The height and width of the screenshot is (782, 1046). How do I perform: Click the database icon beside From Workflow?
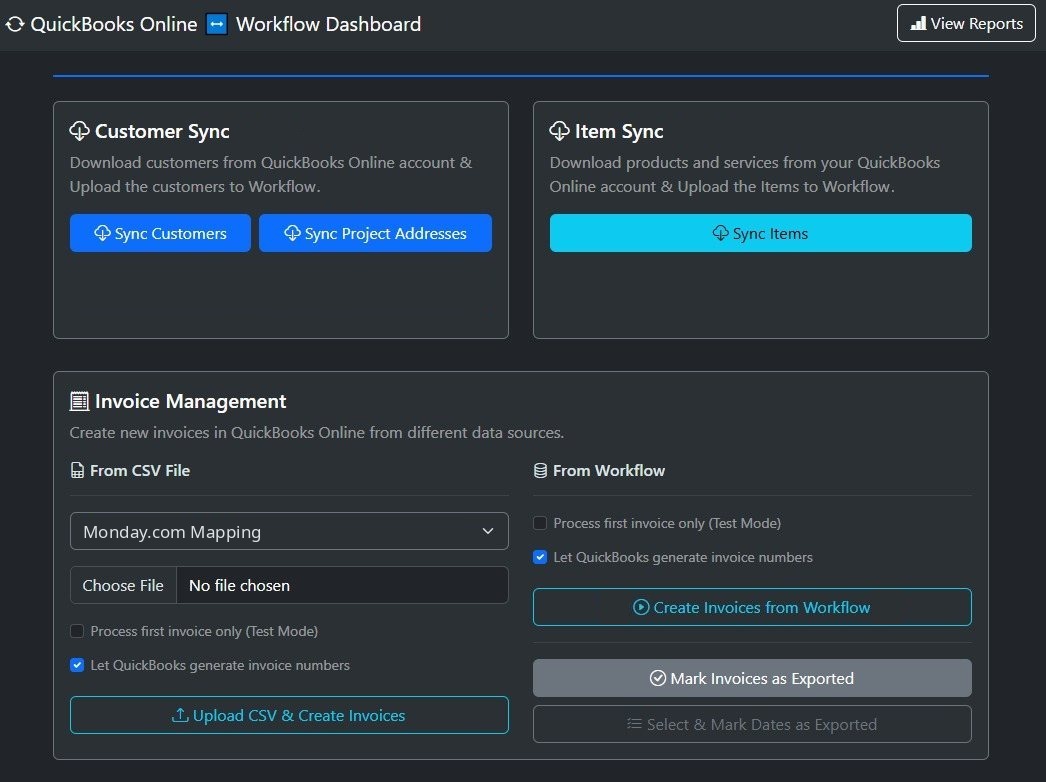point(540,470)
